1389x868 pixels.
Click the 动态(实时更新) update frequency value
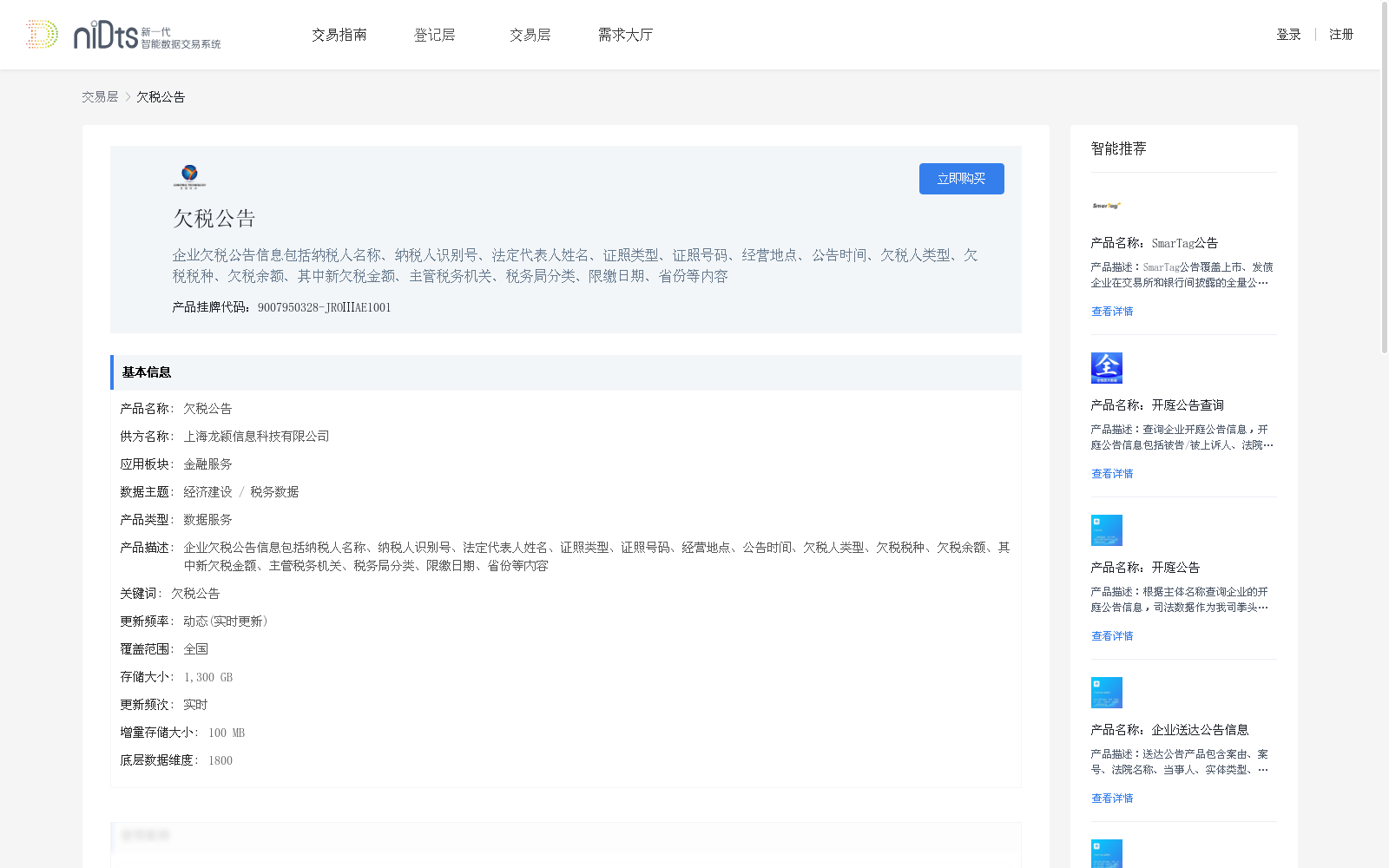tap(226, 621)
